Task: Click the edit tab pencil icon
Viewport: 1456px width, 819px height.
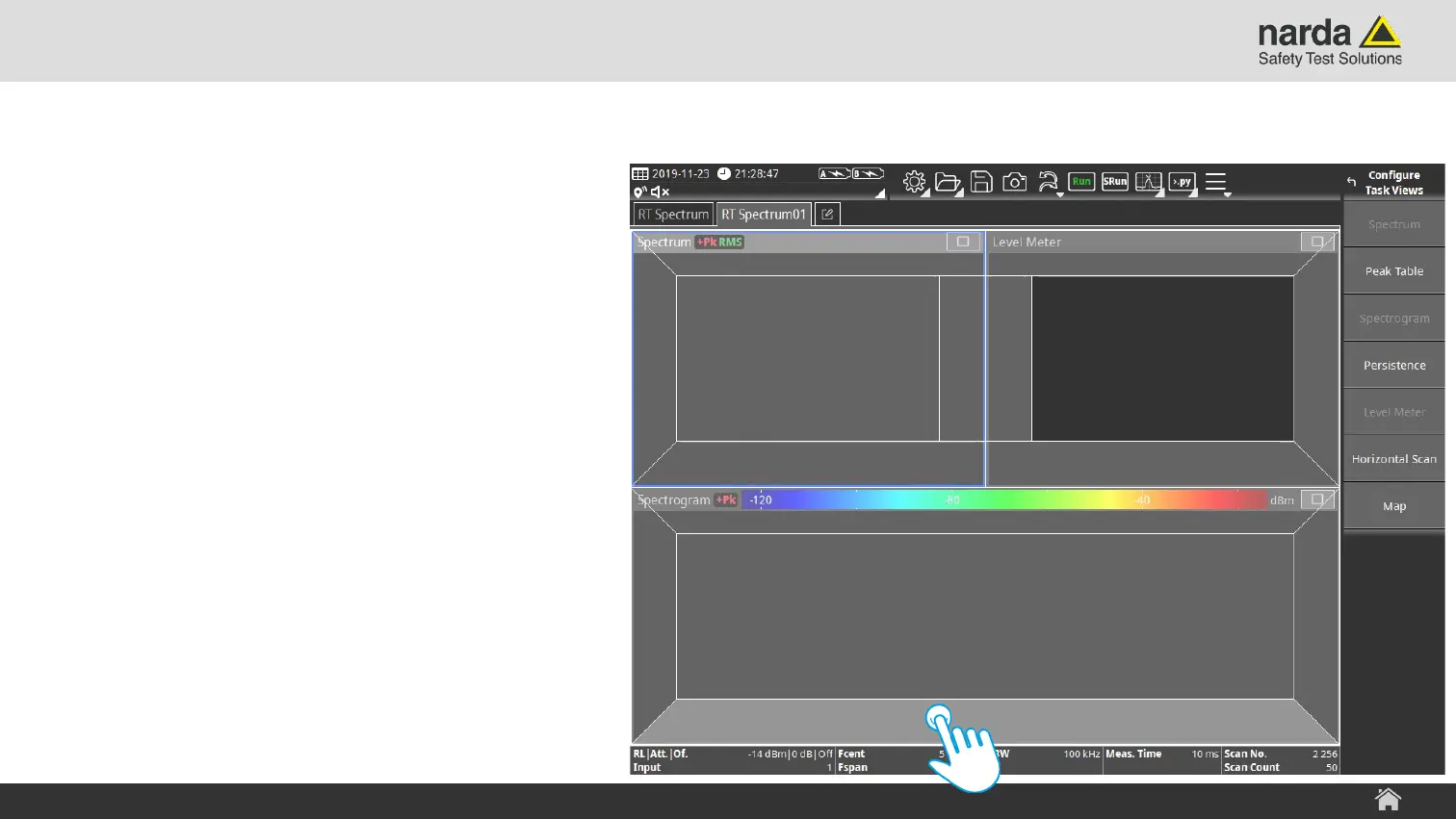Action: pyautogui.click(x=827, y=215)
